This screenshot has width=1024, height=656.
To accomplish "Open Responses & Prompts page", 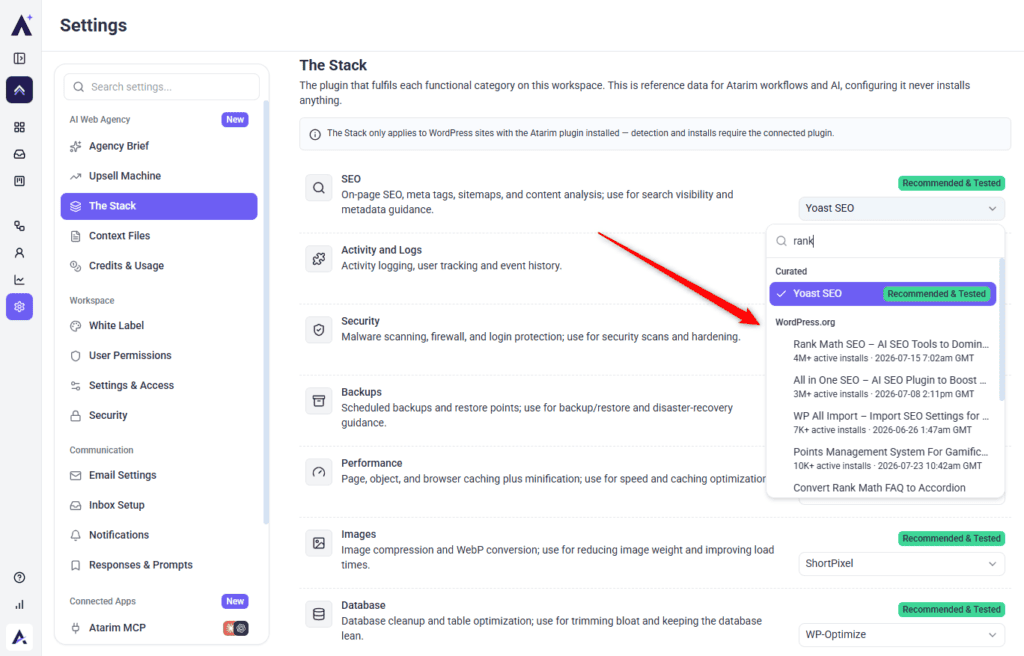I will [x=159, y=565].
